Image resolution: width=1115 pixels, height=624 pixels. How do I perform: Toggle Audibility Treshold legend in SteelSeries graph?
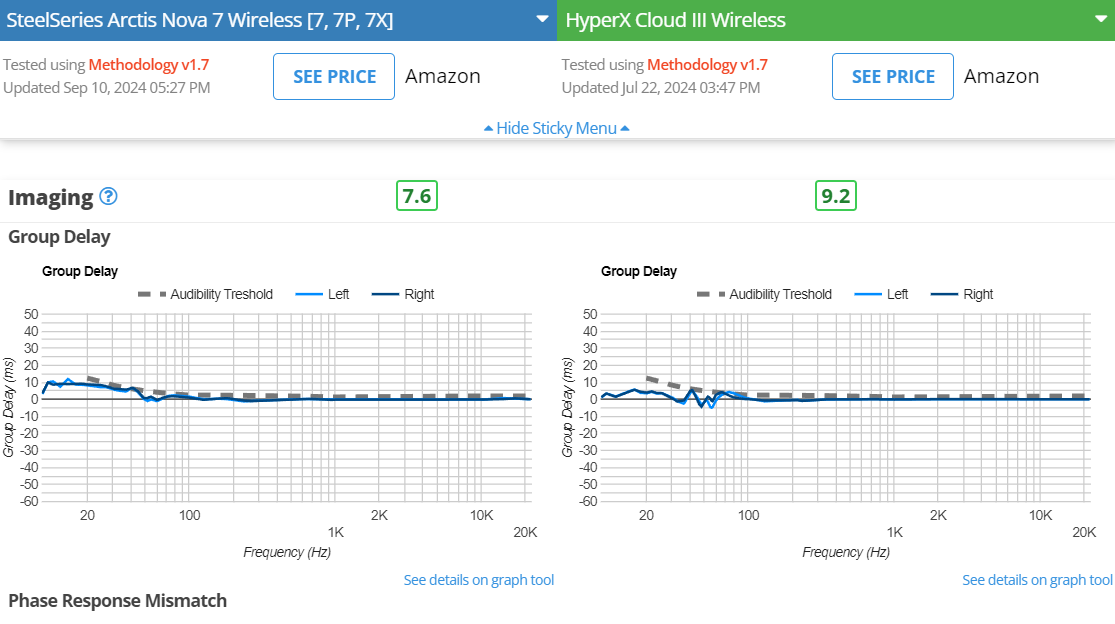pos(206,294)
